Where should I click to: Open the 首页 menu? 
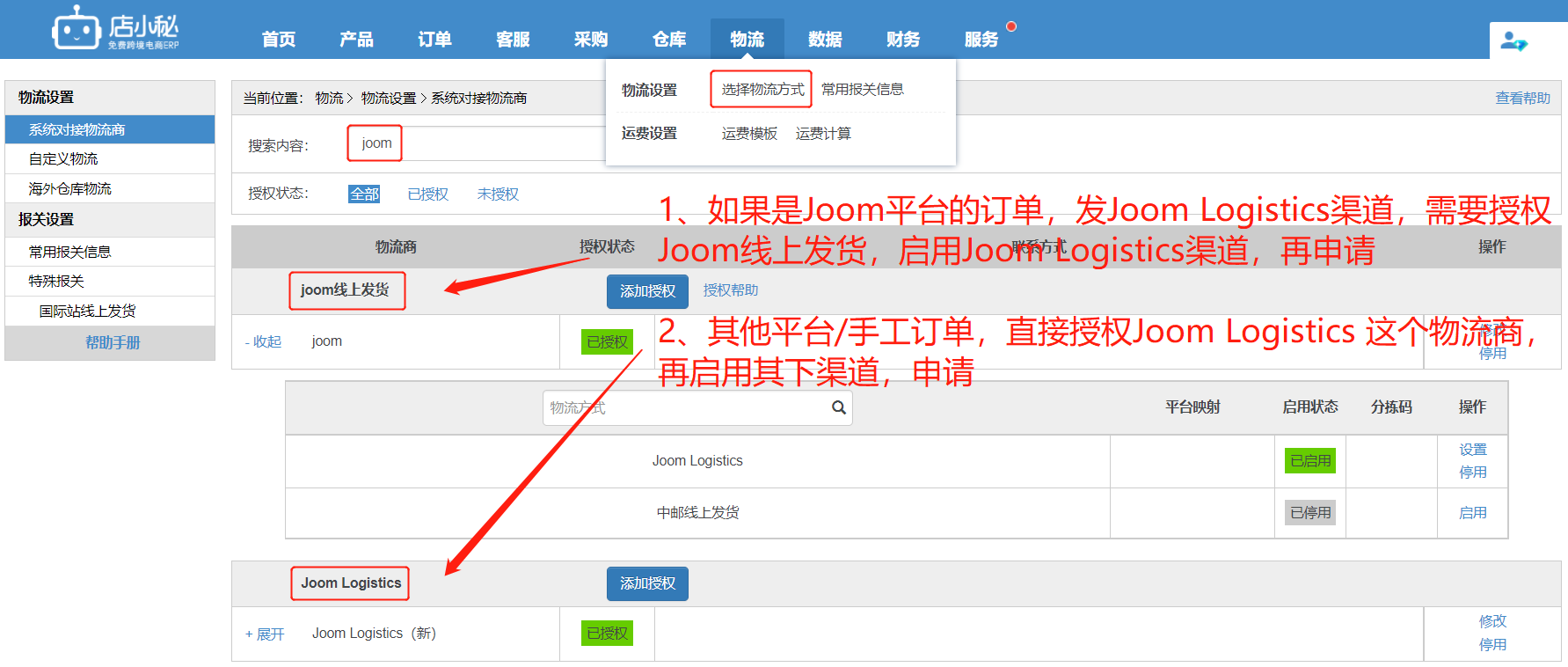pyautogui.click(x=279, y=39)
